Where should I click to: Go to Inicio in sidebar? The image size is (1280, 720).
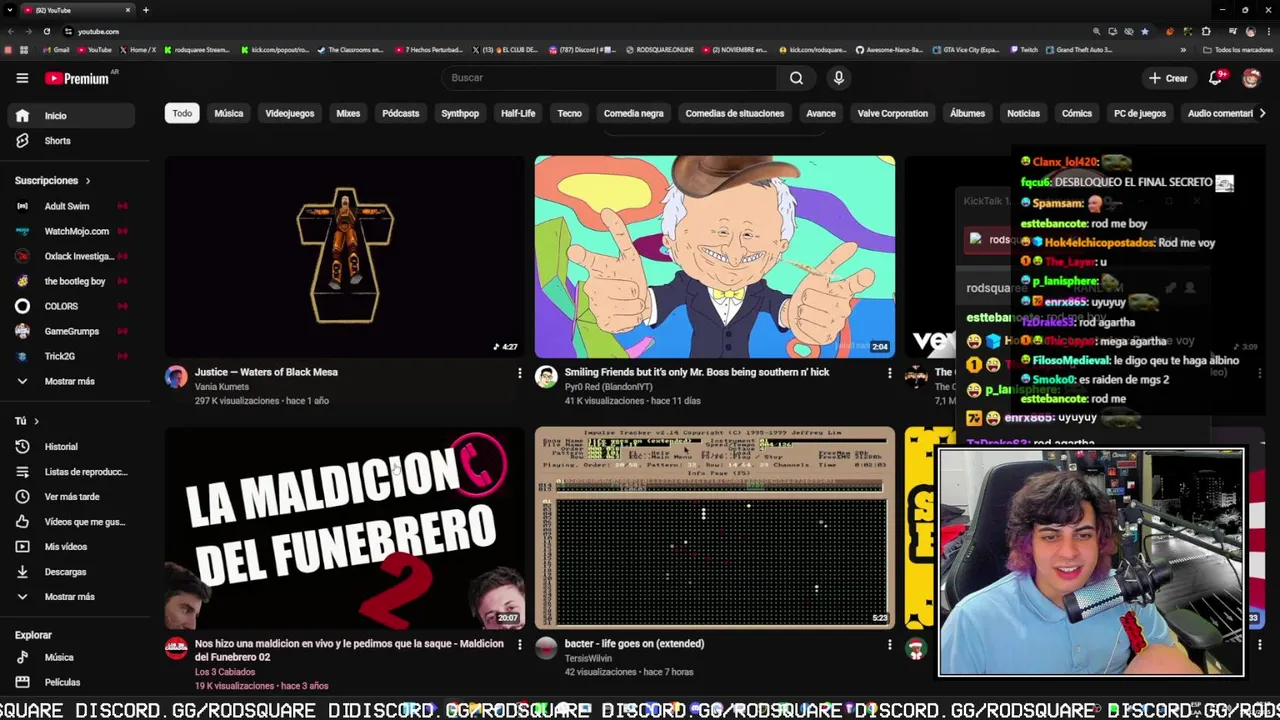pyautogui.click(x=70, y=115)
